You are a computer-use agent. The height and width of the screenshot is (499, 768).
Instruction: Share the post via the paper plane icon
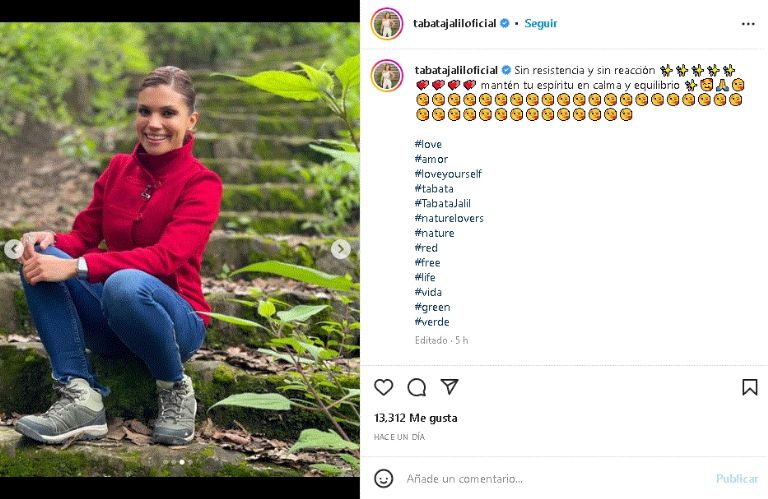click(450, 387)
